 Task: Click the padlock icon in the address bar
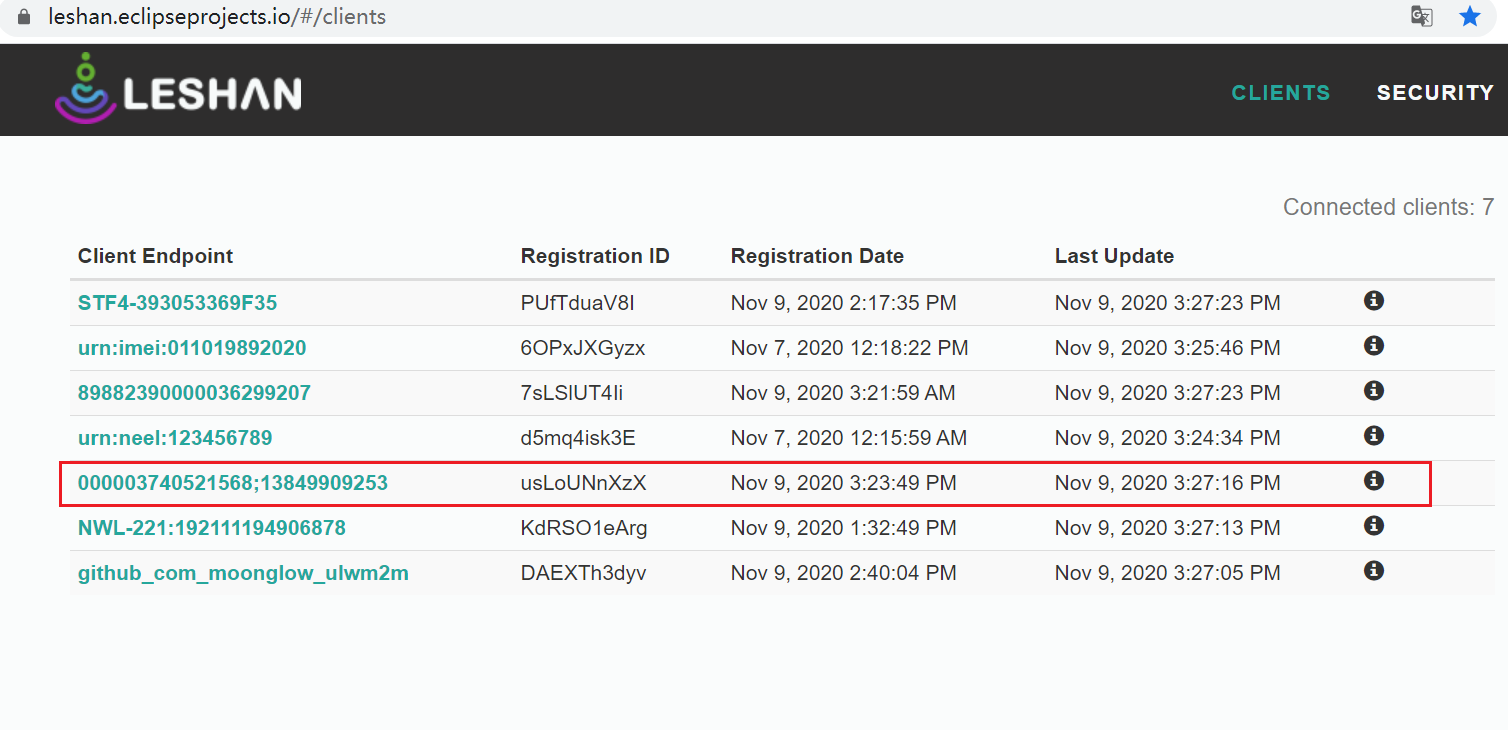[22, 16]
